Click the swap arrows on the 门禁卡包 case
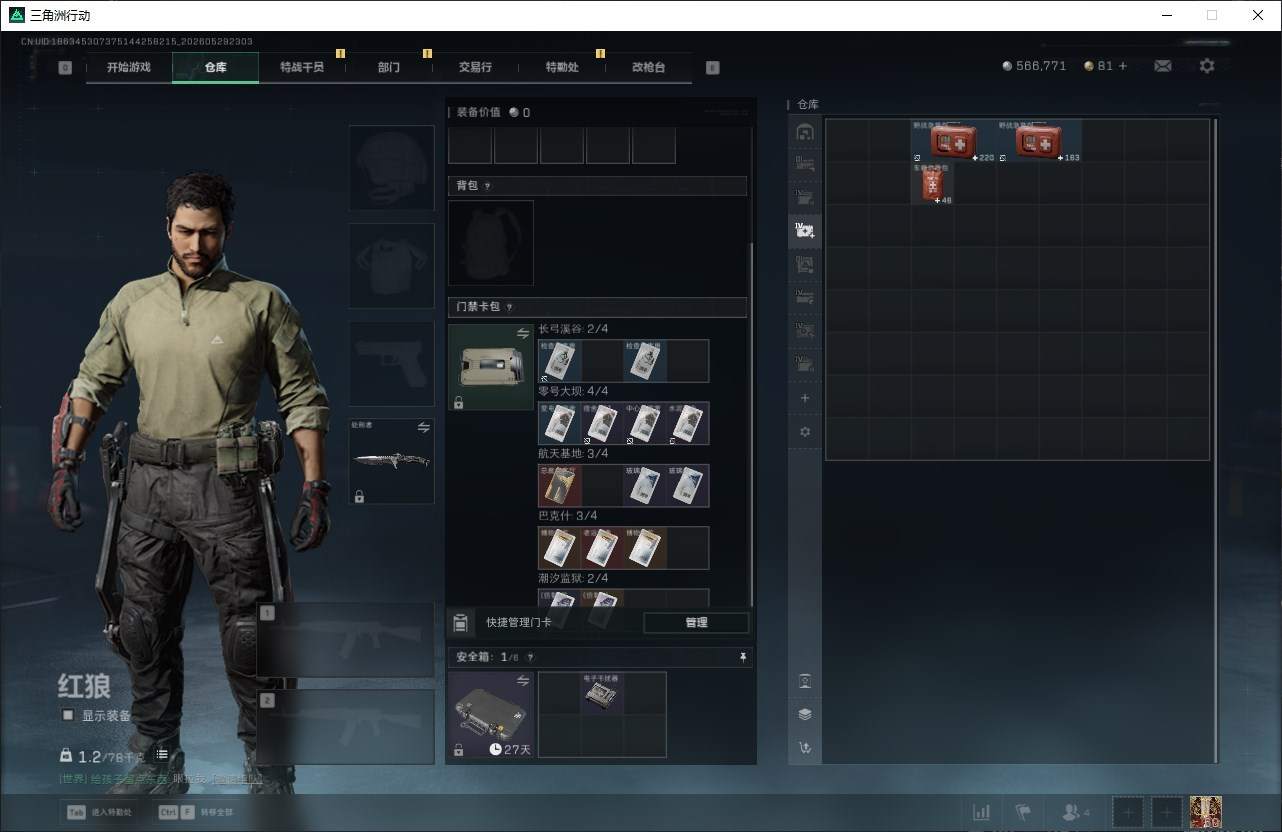 tap(523, 333)
